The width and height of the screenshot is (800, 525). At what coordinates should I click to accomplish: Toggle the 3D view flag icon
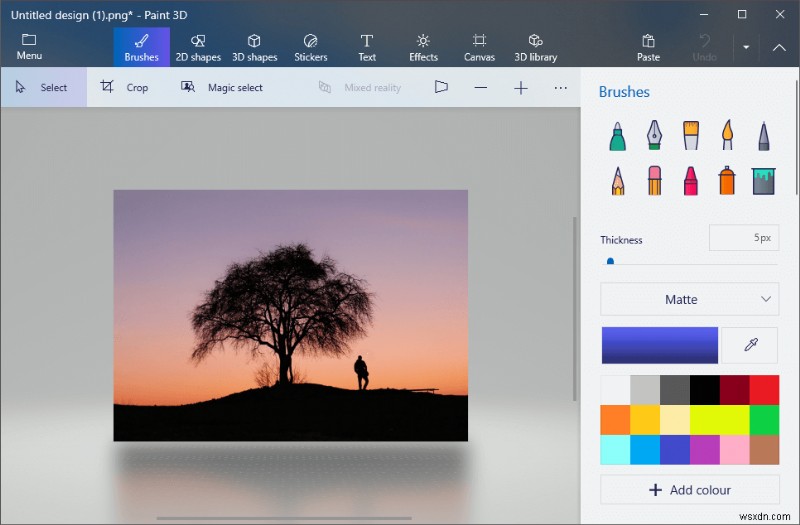pos(441,87)
